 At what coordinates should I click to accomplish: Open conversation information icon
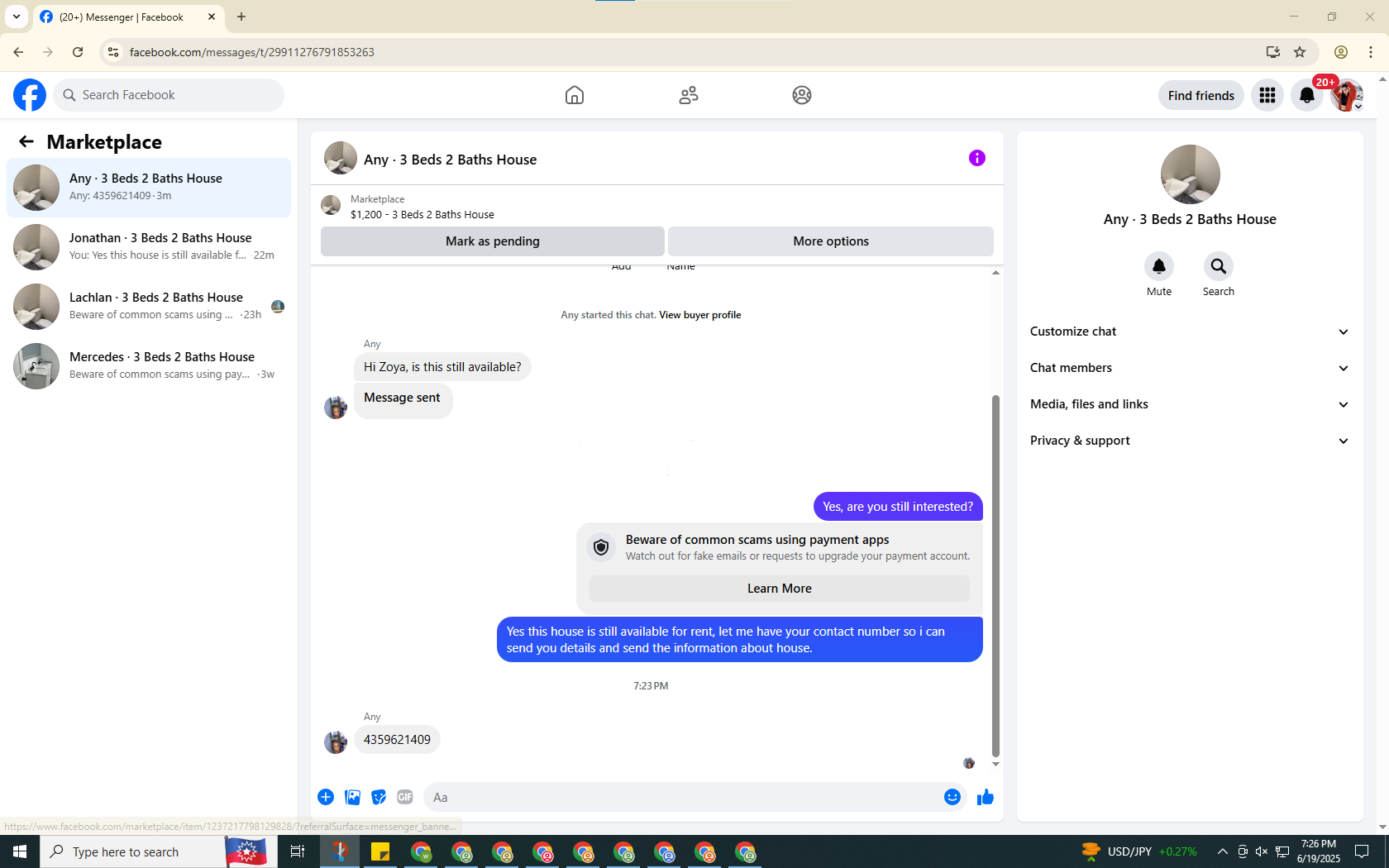click(977, 158)
